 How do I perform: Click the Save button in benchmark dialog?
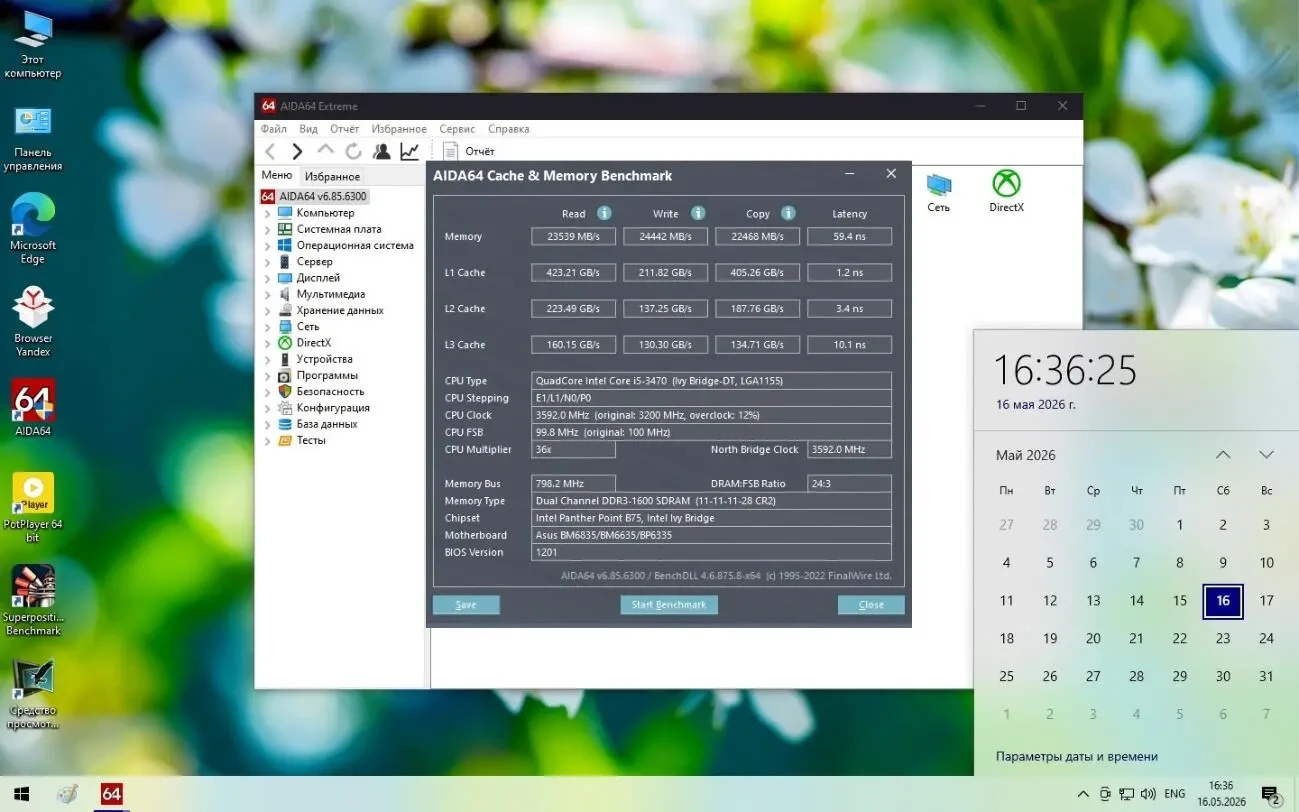point(466,605)
